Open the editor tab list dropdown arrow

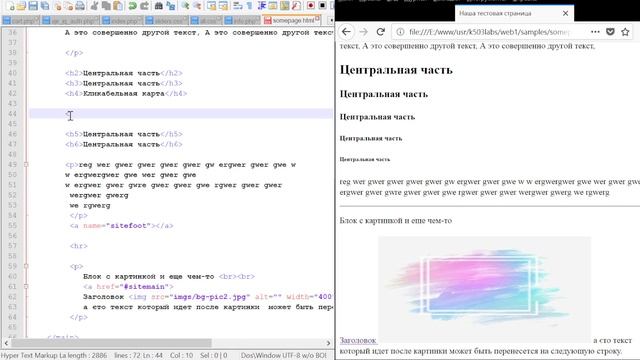330,20
